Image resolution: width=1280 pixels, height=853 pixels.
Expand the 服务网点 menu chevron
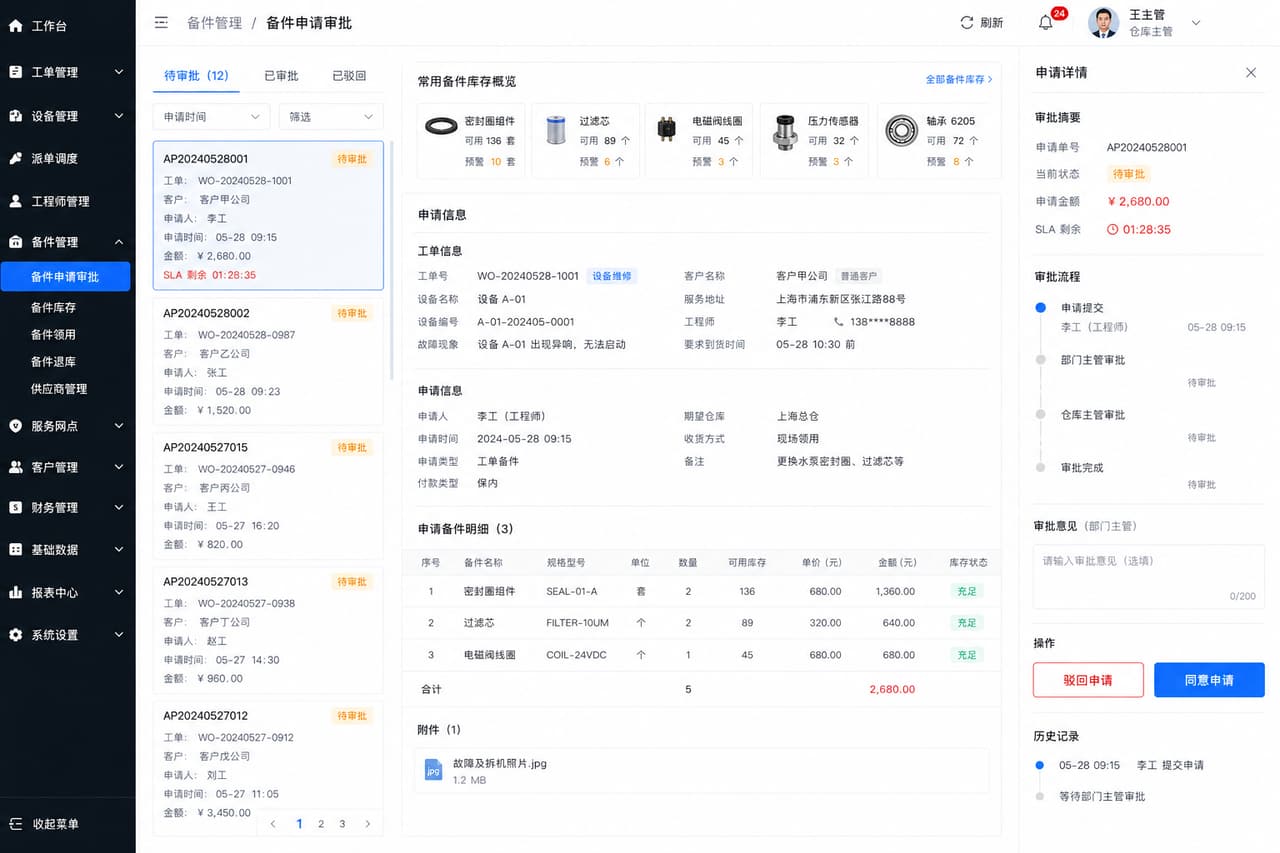119,426
